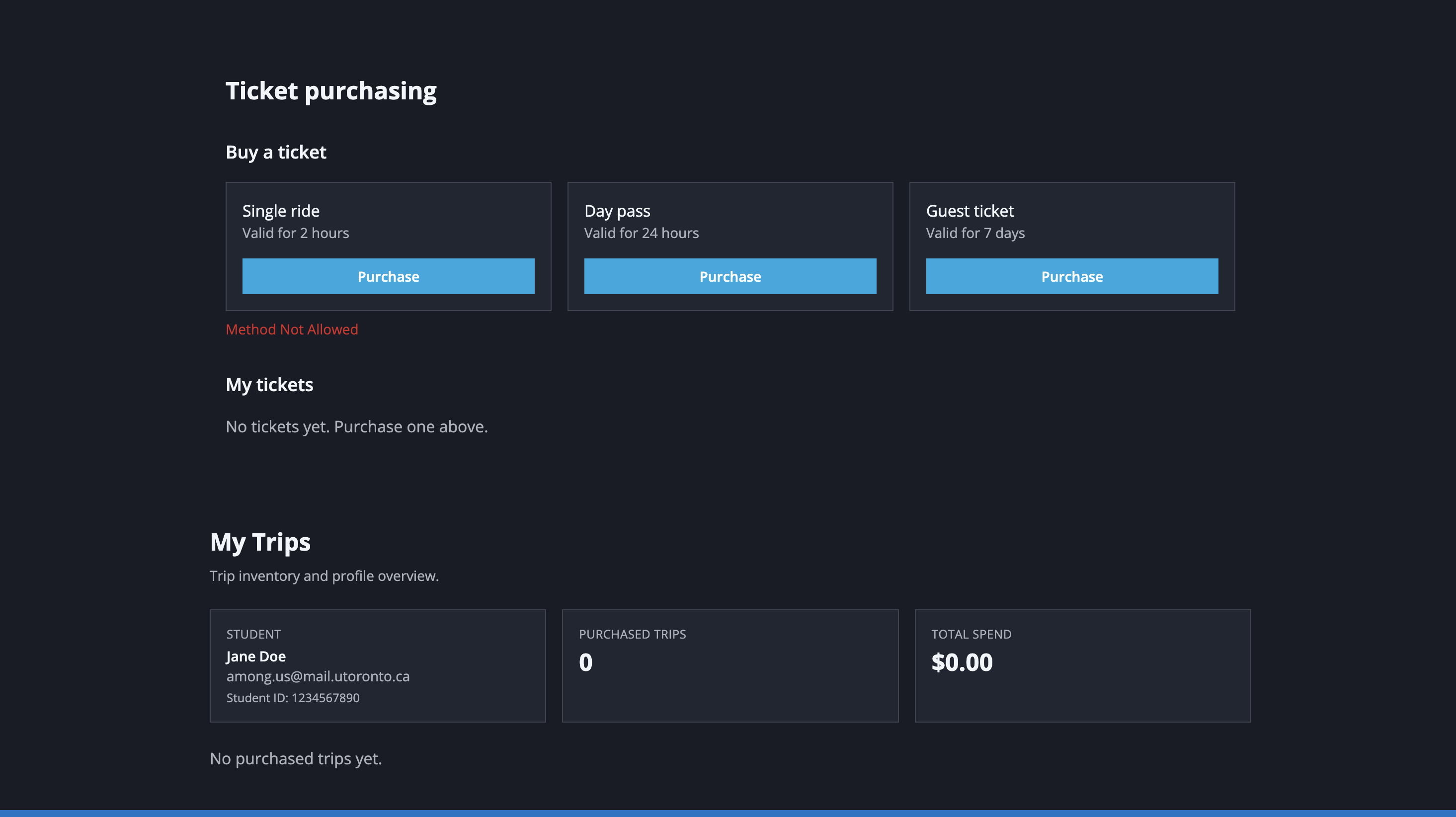Click the No tickets yet message
Screen dimensions: 1456x817
tap(357, 426)
